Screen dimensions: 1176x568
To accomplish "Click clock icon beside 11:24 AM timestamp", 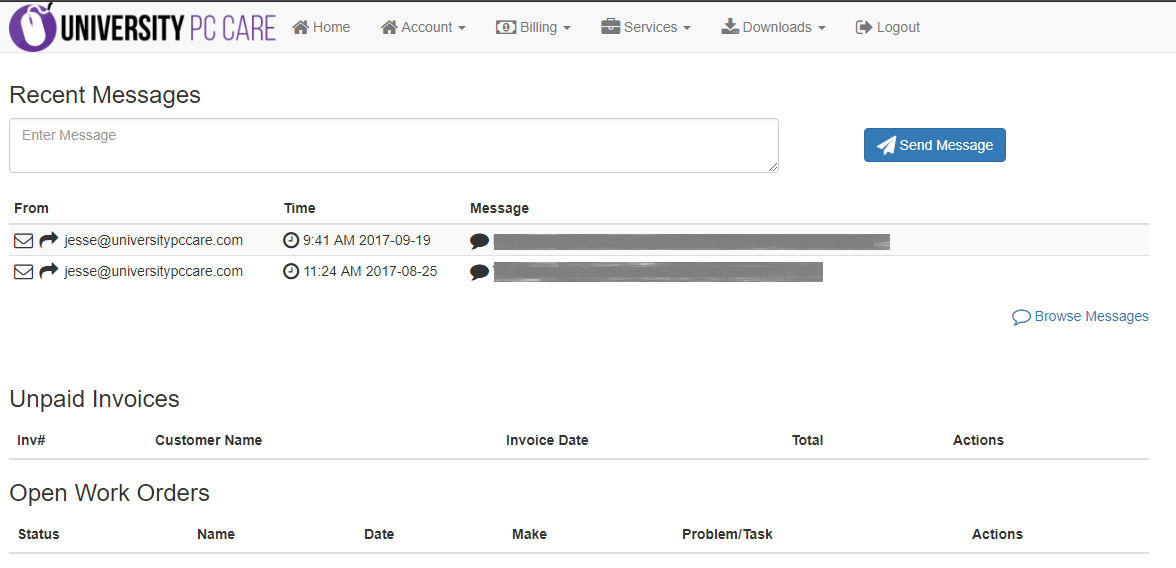I will click(x=291, y=271).
